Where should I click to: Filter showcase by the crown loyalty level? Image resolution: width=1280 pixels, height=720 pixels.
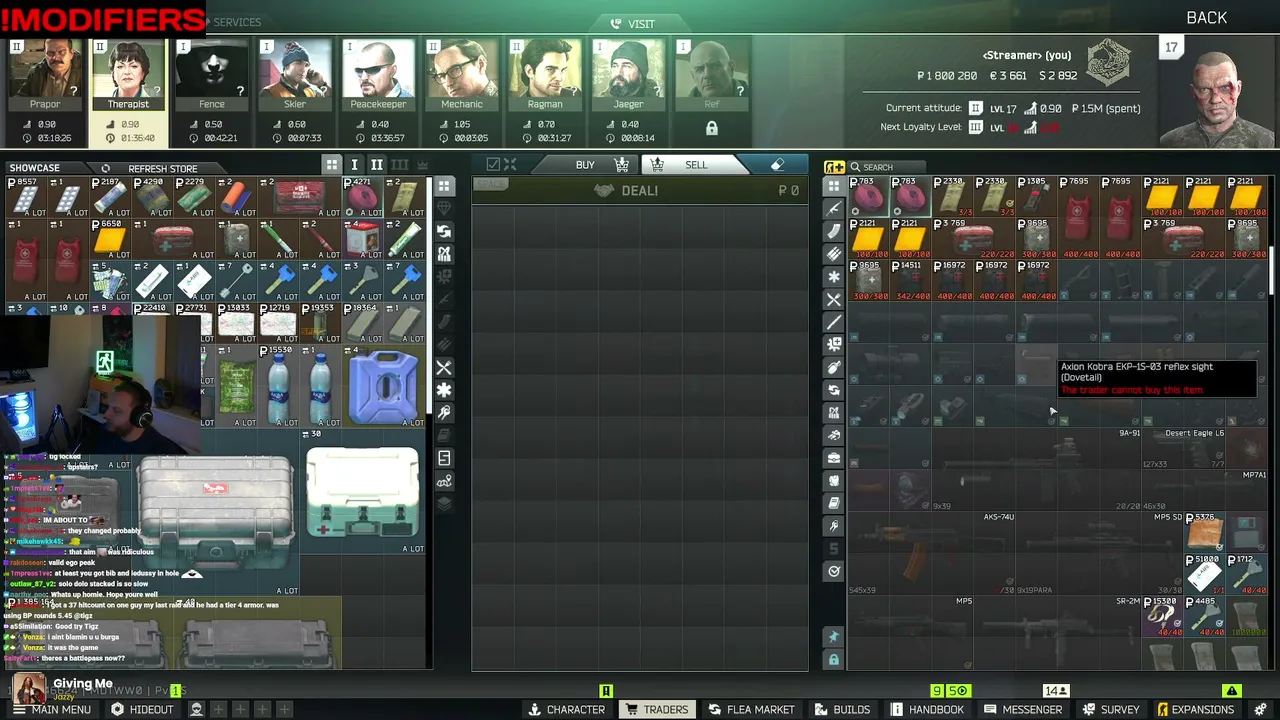click(422, 165)
